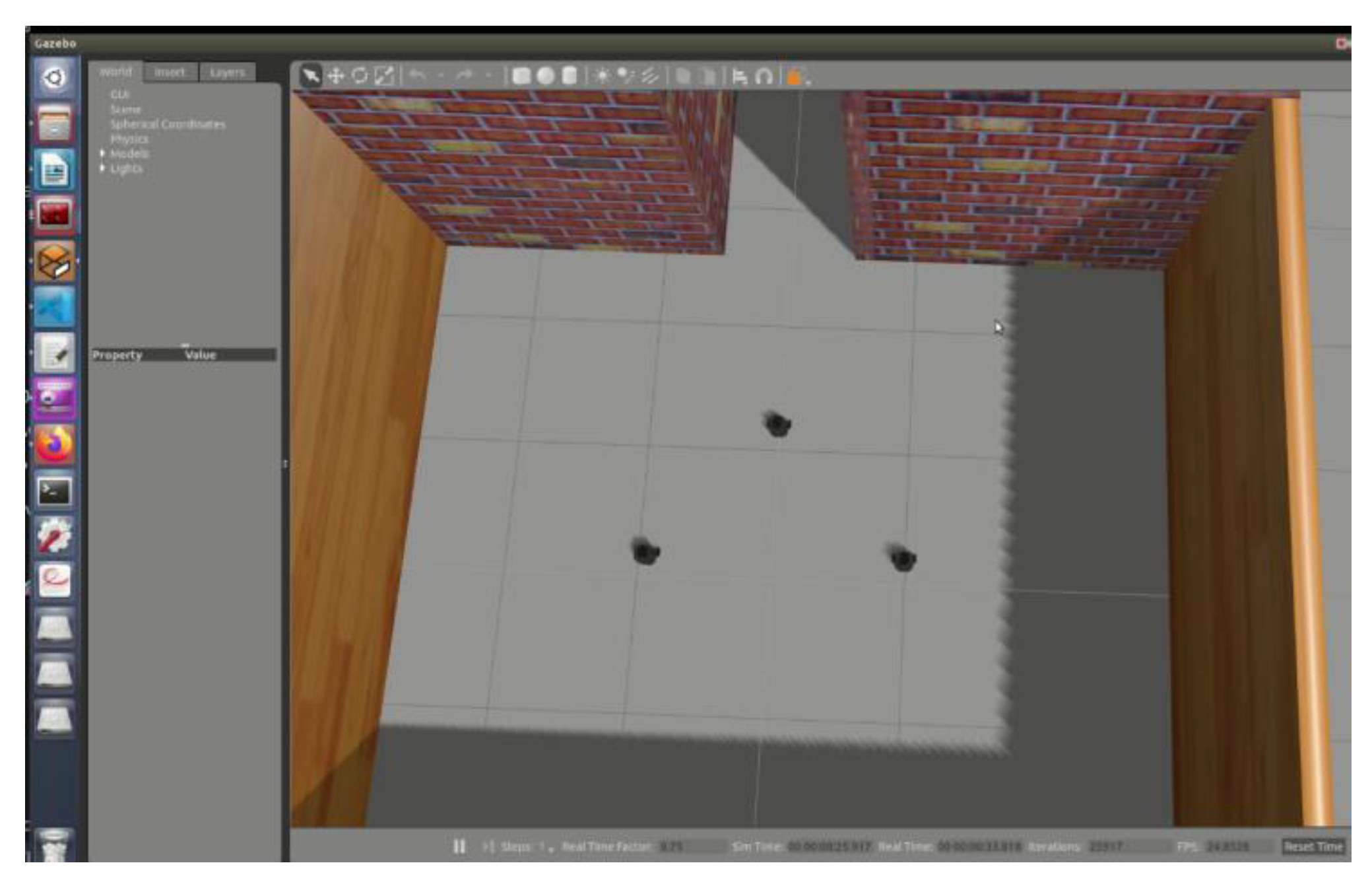Insert a box shape
Screen dimensions: 1372x896
click(521, 77)
